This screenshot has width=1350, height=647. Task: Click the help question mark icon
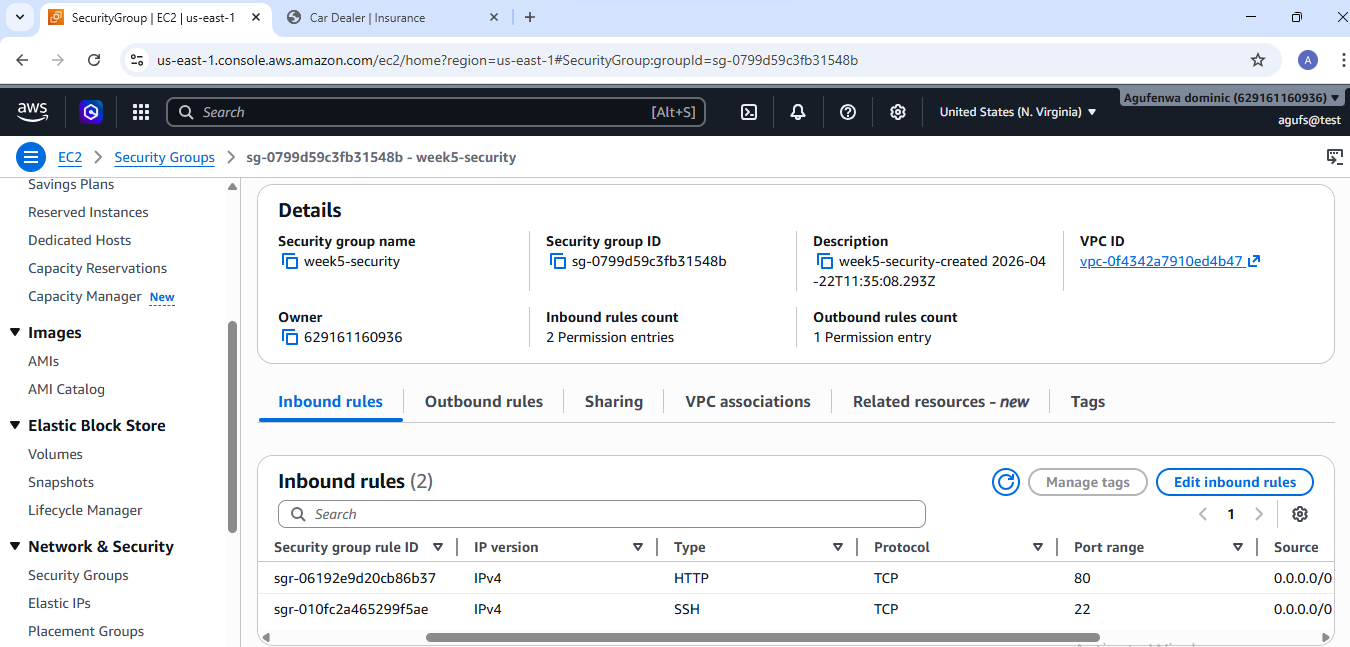point(848,112)
